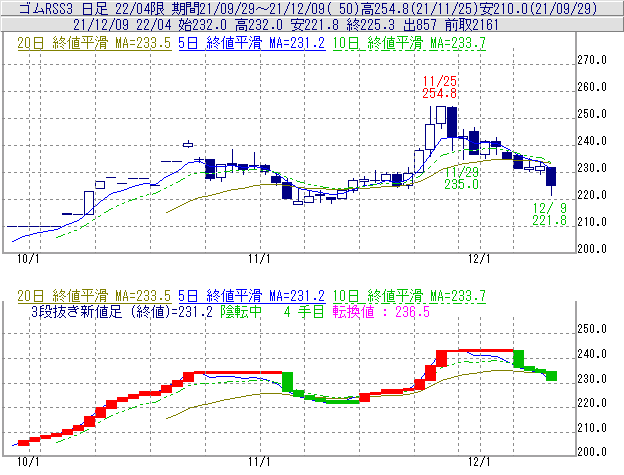Click the 260.0 axis label in upper chart
624x475 pixels.
pos(592,87)
